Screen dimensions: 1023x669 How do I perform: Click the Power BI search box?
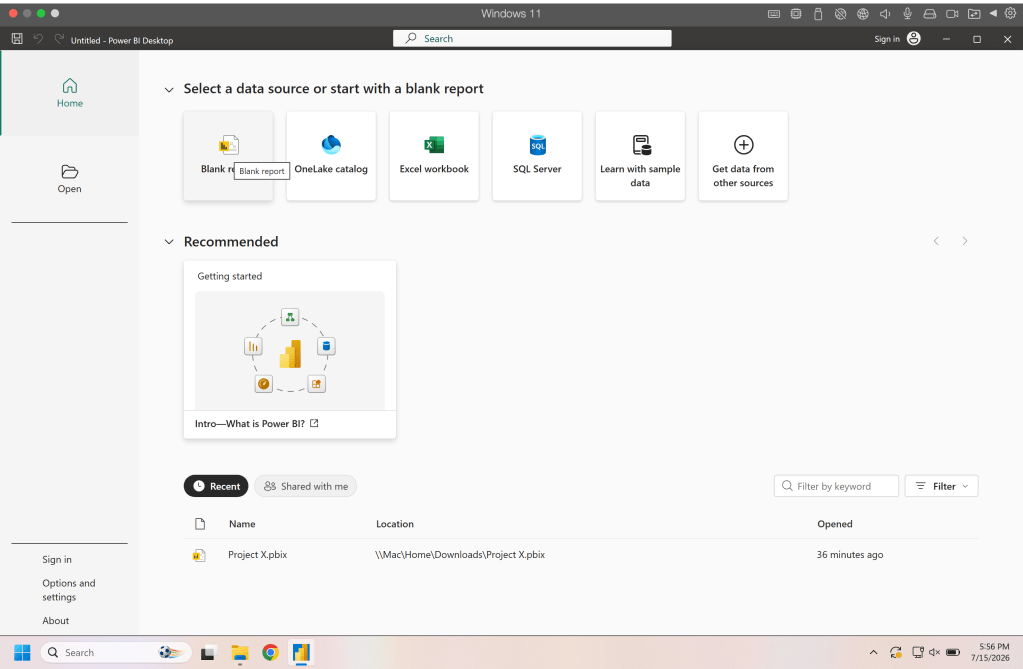coord(532,39)
